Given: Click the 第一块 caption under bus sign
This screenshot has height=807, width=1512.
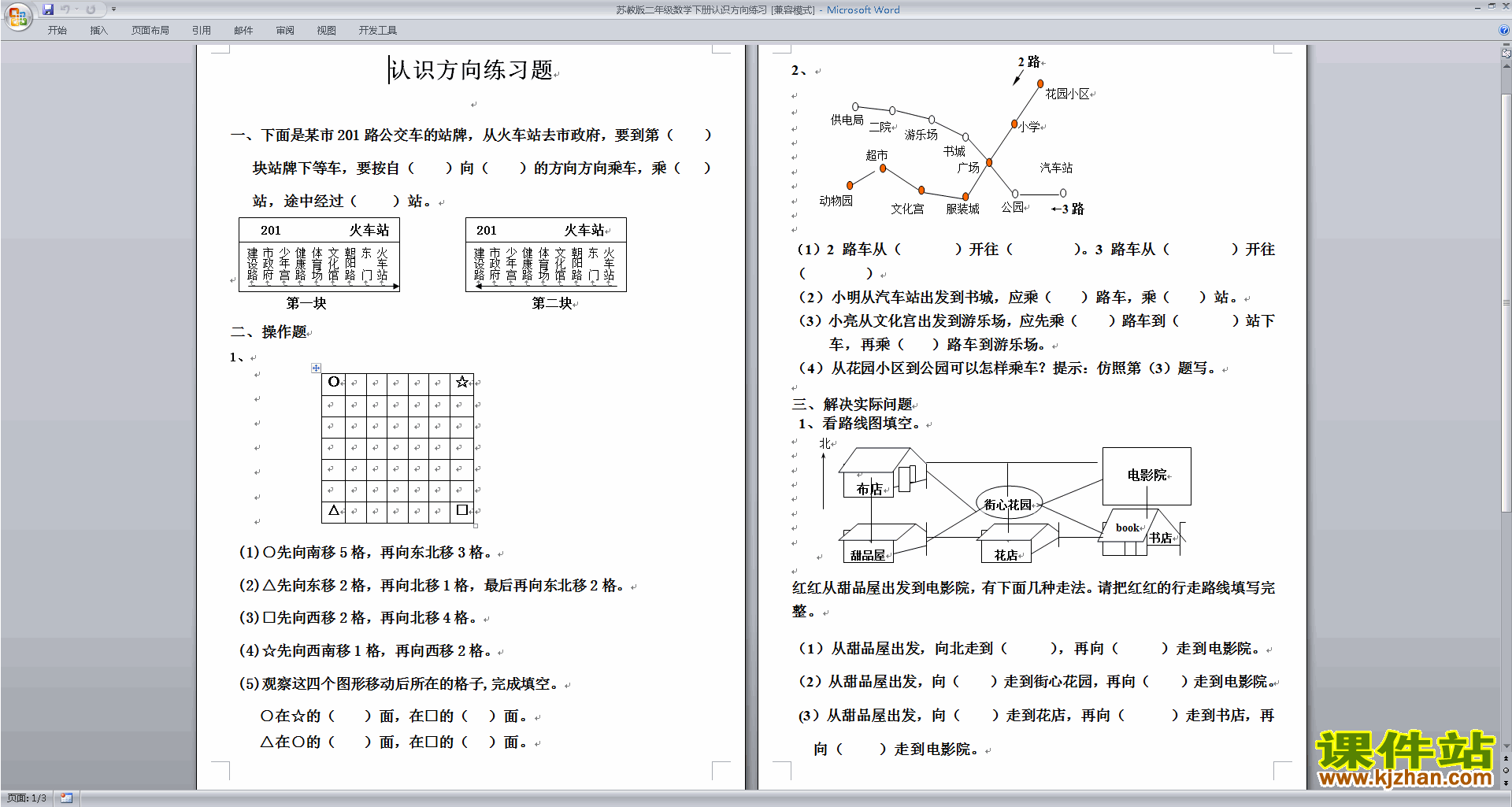Looking at the screenshot, I should pyautogui.click(x=306, y=303).
